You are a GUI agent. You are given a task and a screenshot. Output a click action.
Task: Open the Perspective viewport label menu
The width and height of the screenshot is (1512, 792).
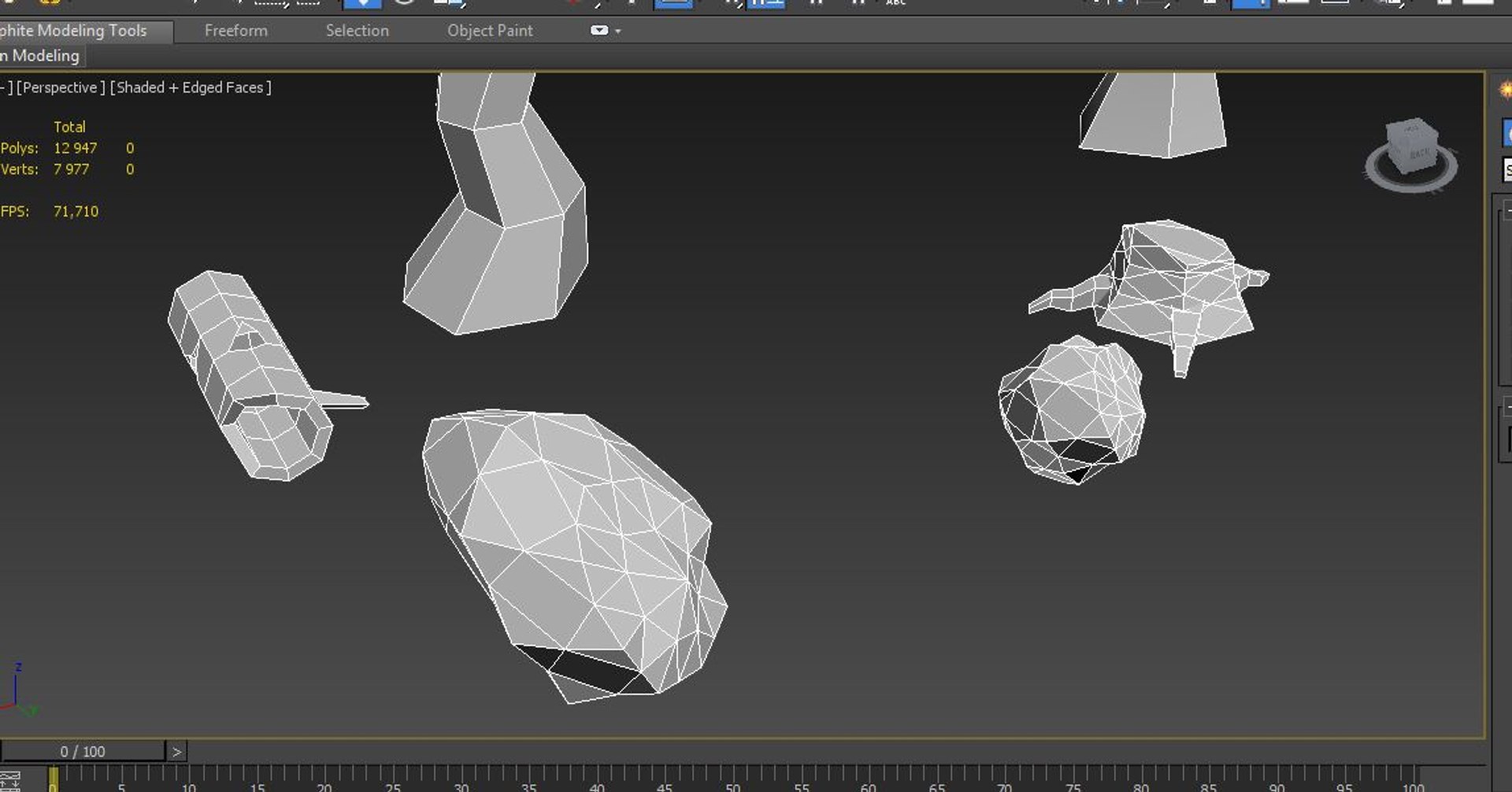click(61, 87)
